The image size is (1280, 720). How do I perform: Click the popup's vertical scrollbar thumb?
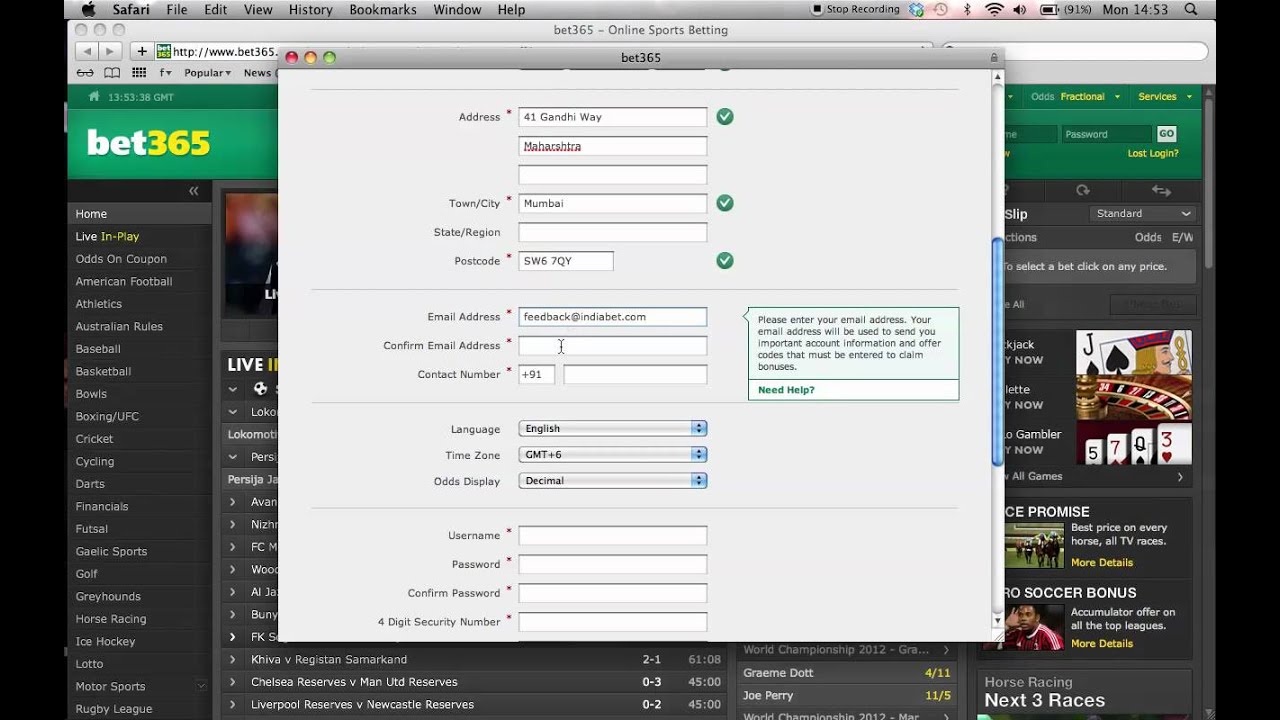997,352
